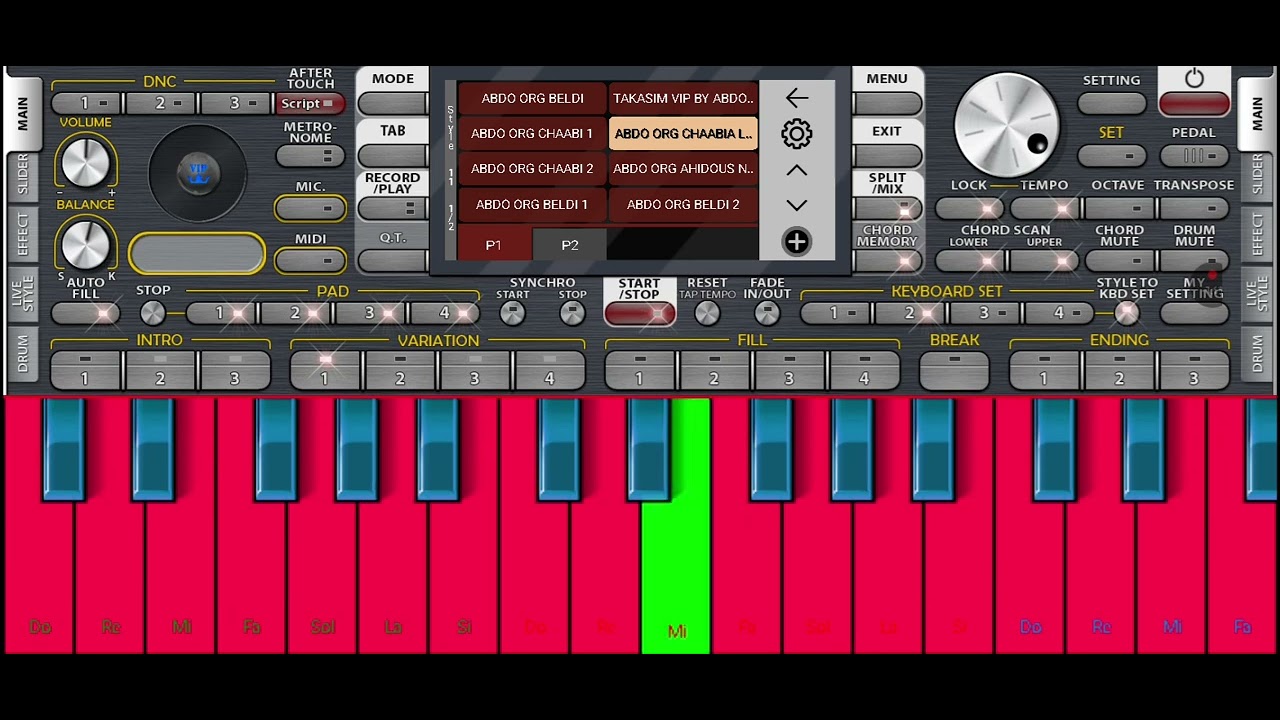
Task: Toggle DNC button 3
Action: pos(236,103)
